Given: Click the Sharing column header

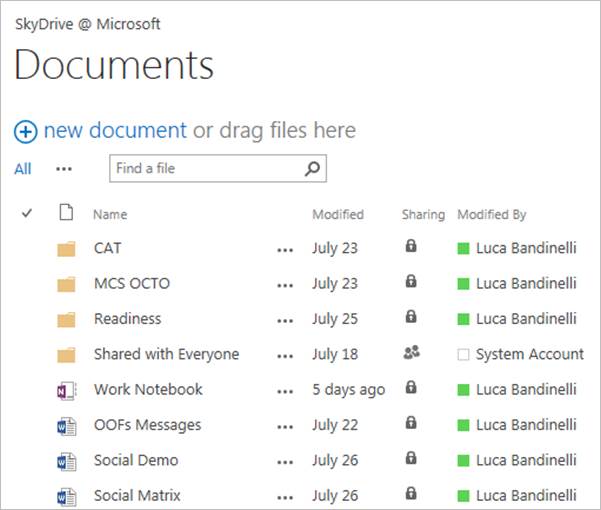Looking at the screenshot, I should [x=423, y=215].
